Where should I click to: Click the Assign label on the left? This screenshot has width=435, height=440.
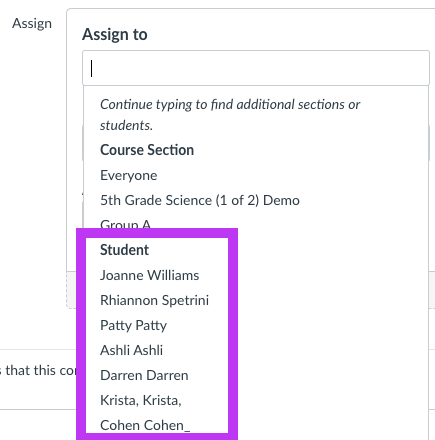point(32,23)
